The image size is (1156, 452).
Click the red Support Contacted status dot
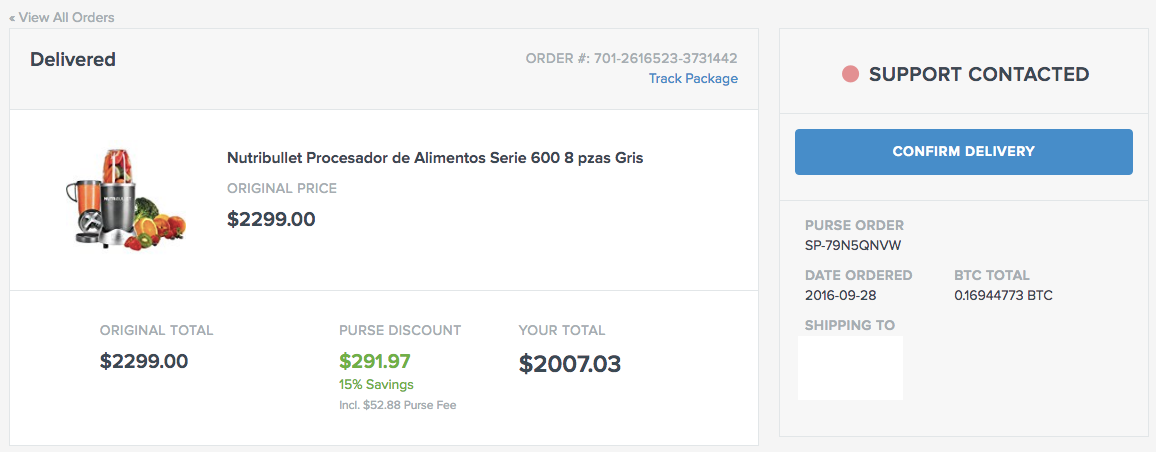[851, 75]
